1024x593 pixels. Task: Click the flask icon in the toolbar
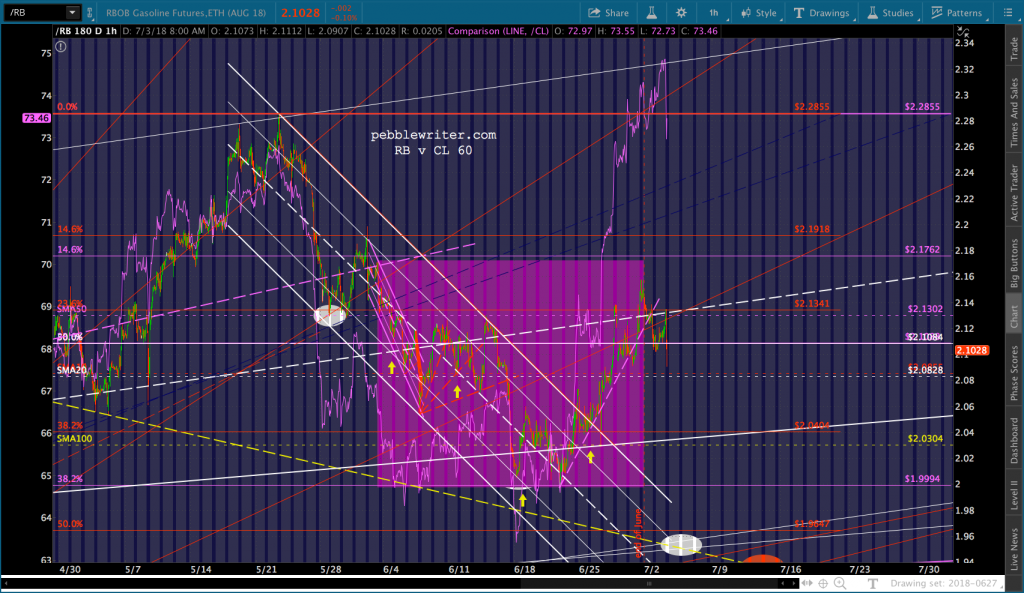pos(650,13)
